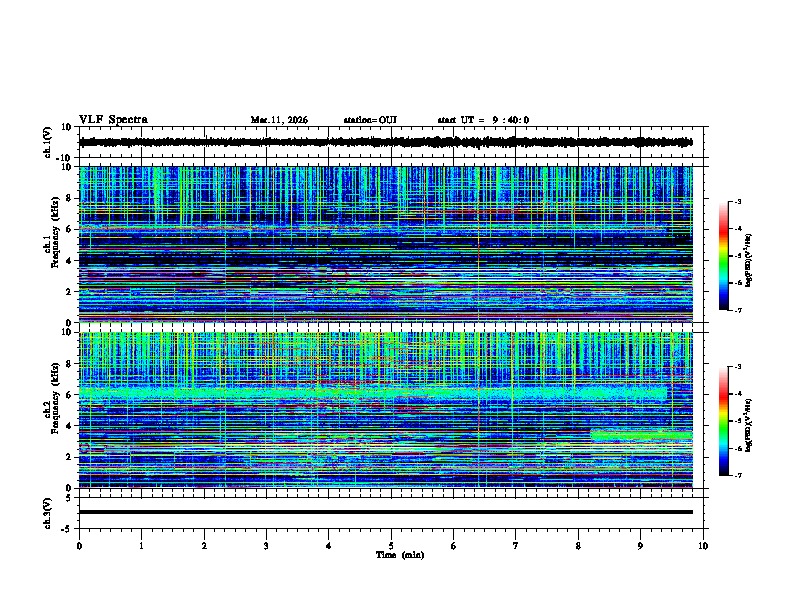Click the "-3" label on the ch.1 color bar
792x612 pixels.
[738, 201]
